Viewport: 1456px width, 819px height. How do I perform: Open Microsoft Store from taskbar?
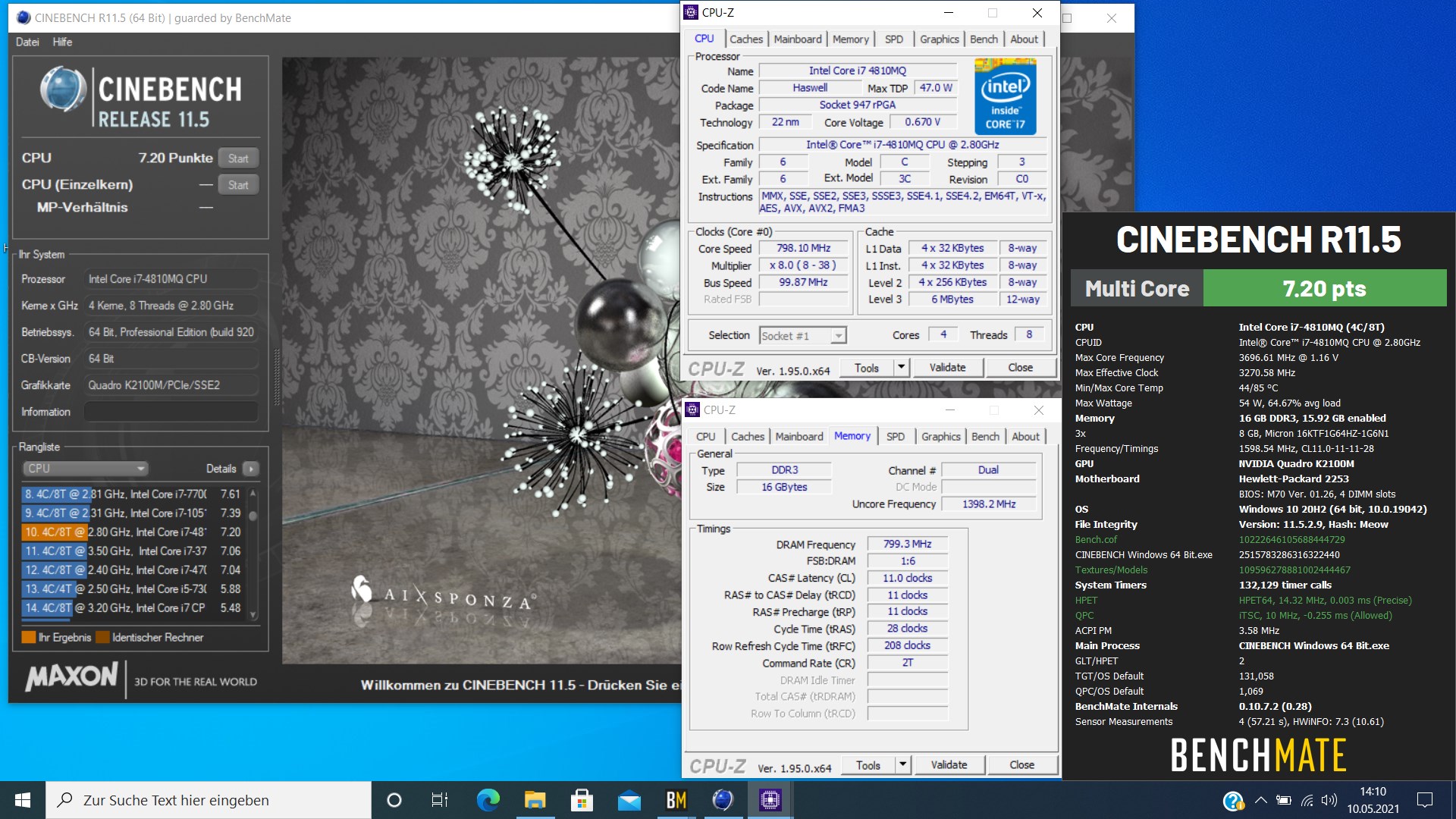coord(582,800)
